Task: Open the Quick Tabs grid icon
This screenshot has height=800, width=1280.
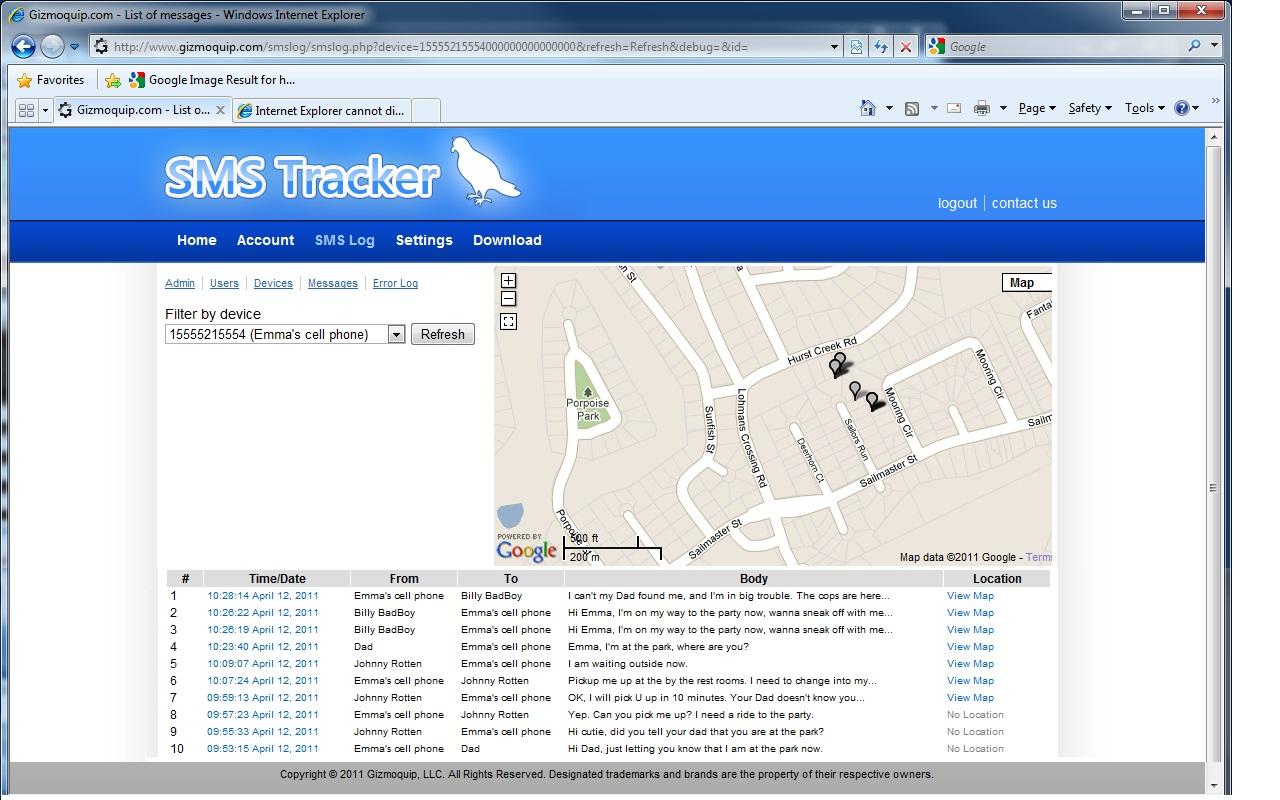Action: tap(26, 110)
